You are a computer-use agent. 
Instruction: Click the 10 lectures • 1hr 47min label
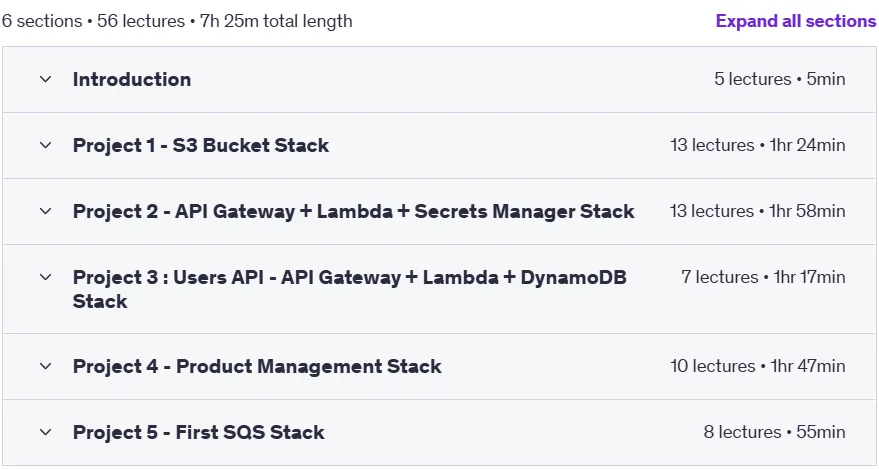[x=758, y=366]
